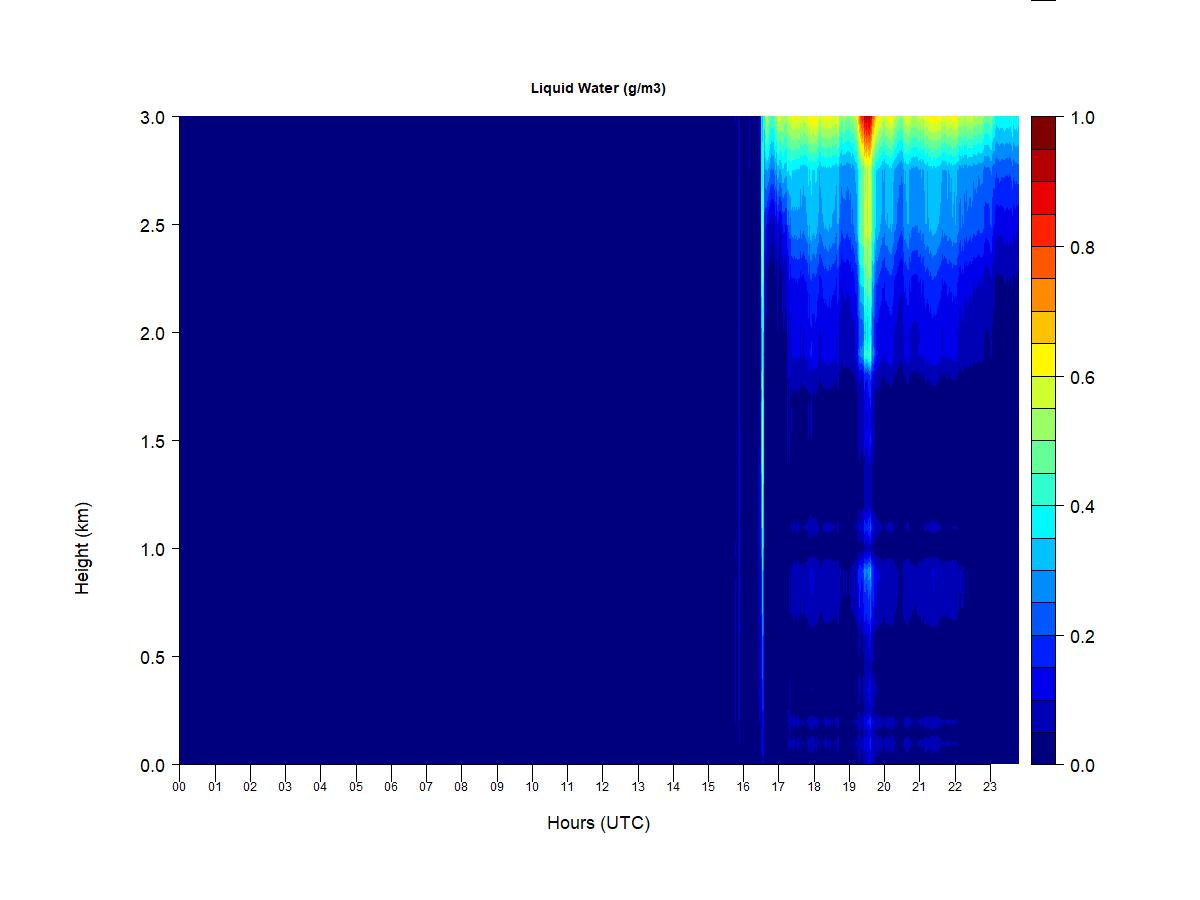Click the 1.5 height axis label

[152, 441]
